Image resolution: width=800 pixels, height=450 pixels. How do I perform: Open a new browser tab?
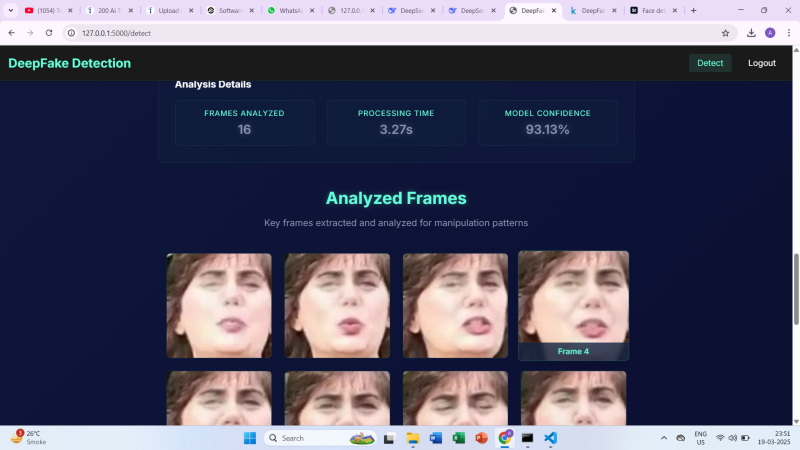pos(694,10)
